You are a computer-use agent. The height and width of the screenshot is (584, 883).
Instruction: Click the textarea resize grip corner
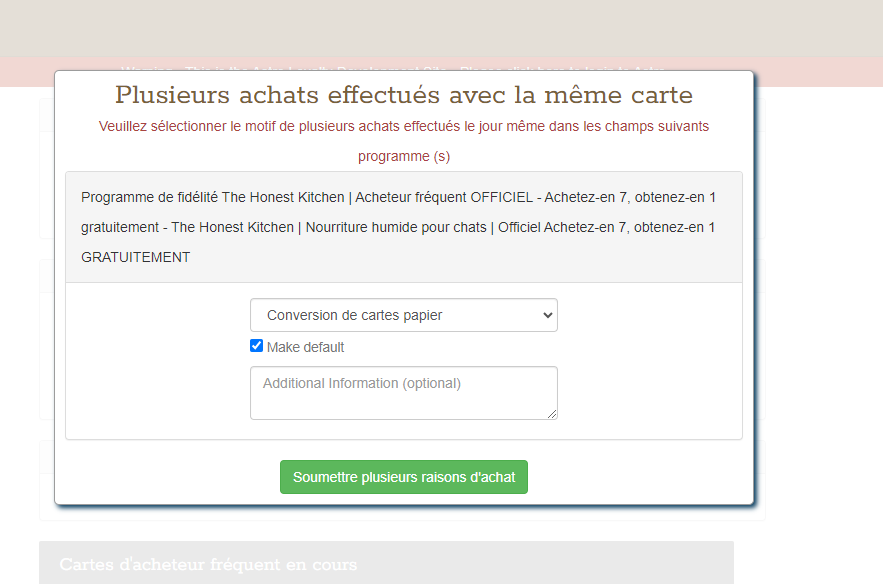[x=551, y=413]
